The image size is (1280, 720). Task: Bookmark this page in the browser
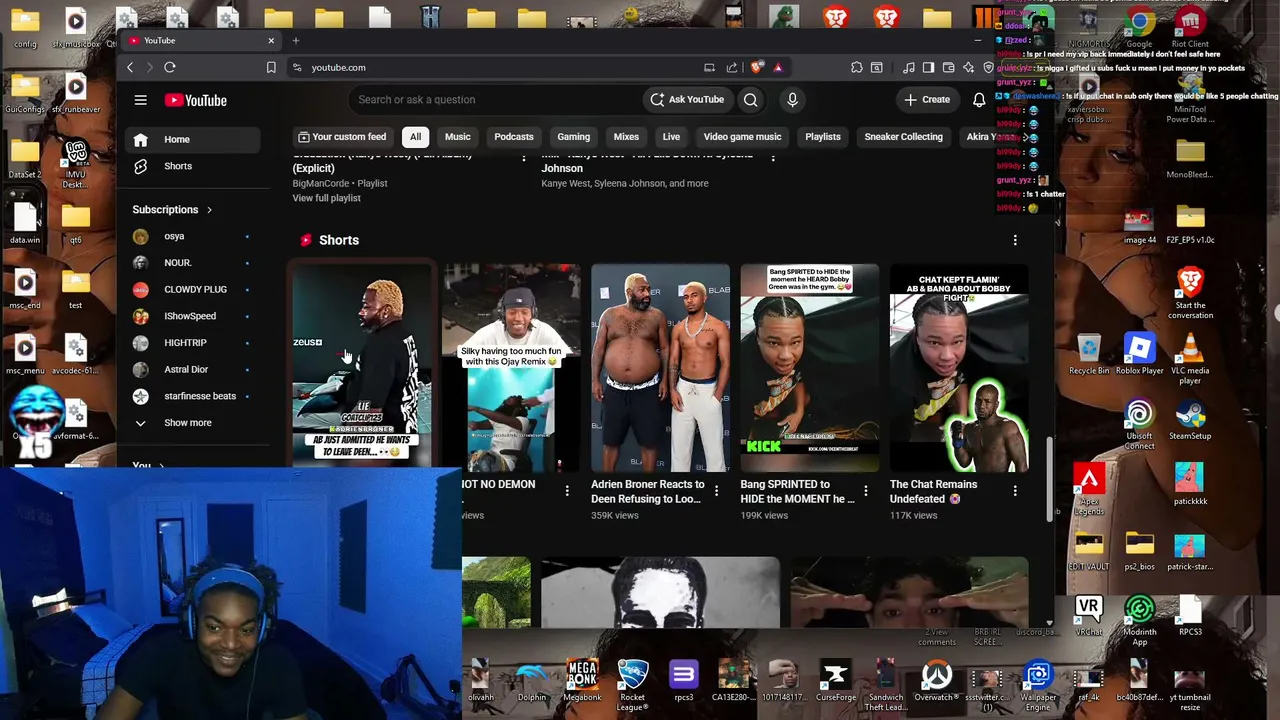[x=271, y=67]
